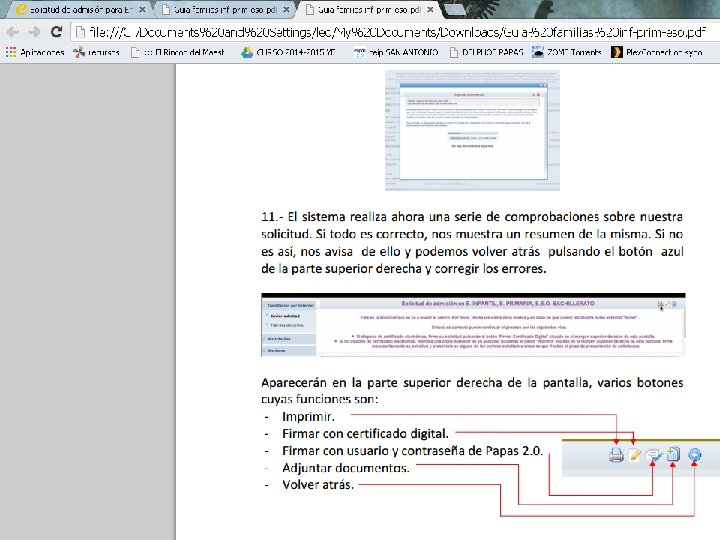The width and height of the screenshot is (720, 540).
Task: Open the DELPHOS PAPAS bookmark
Action: click(x=487, y=52)
